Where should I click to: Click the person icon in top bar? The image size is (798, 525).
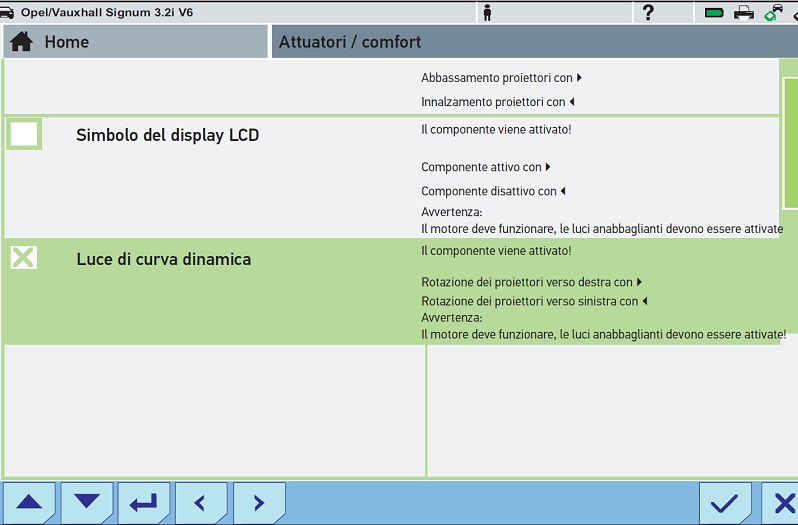(x=487, y=12)
